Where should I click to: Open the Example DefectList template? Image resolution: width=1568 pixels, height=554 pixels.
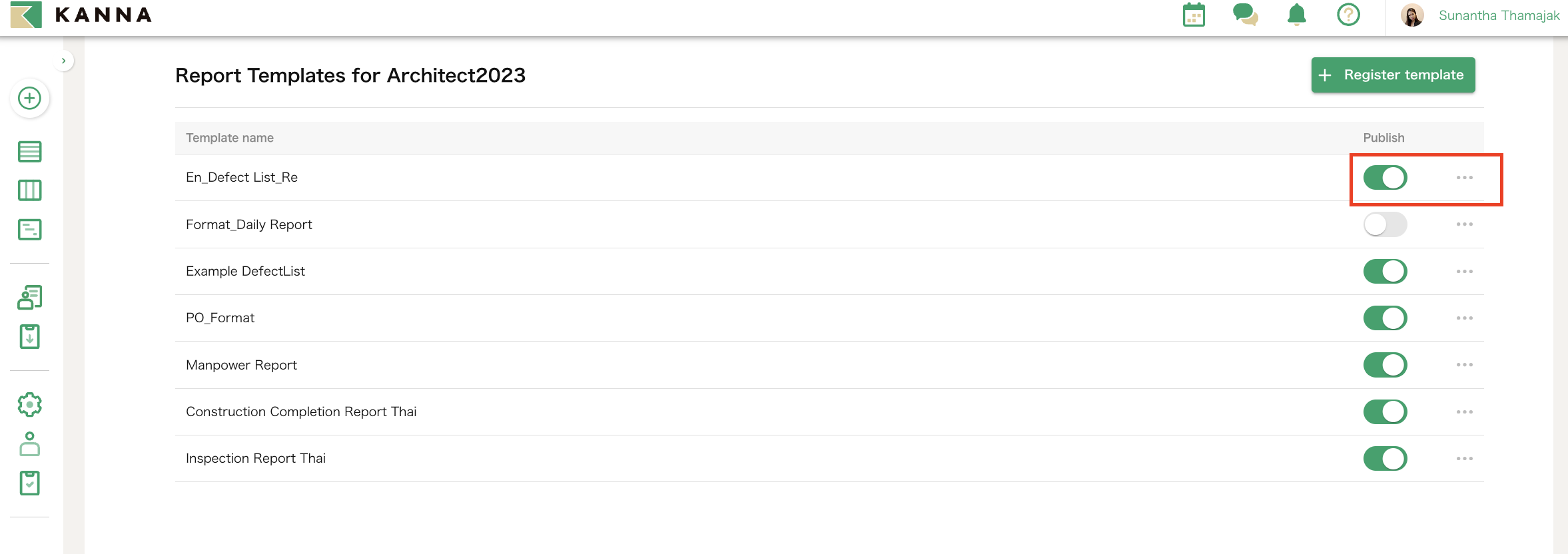pyautogui.click(x=245, y=270)
